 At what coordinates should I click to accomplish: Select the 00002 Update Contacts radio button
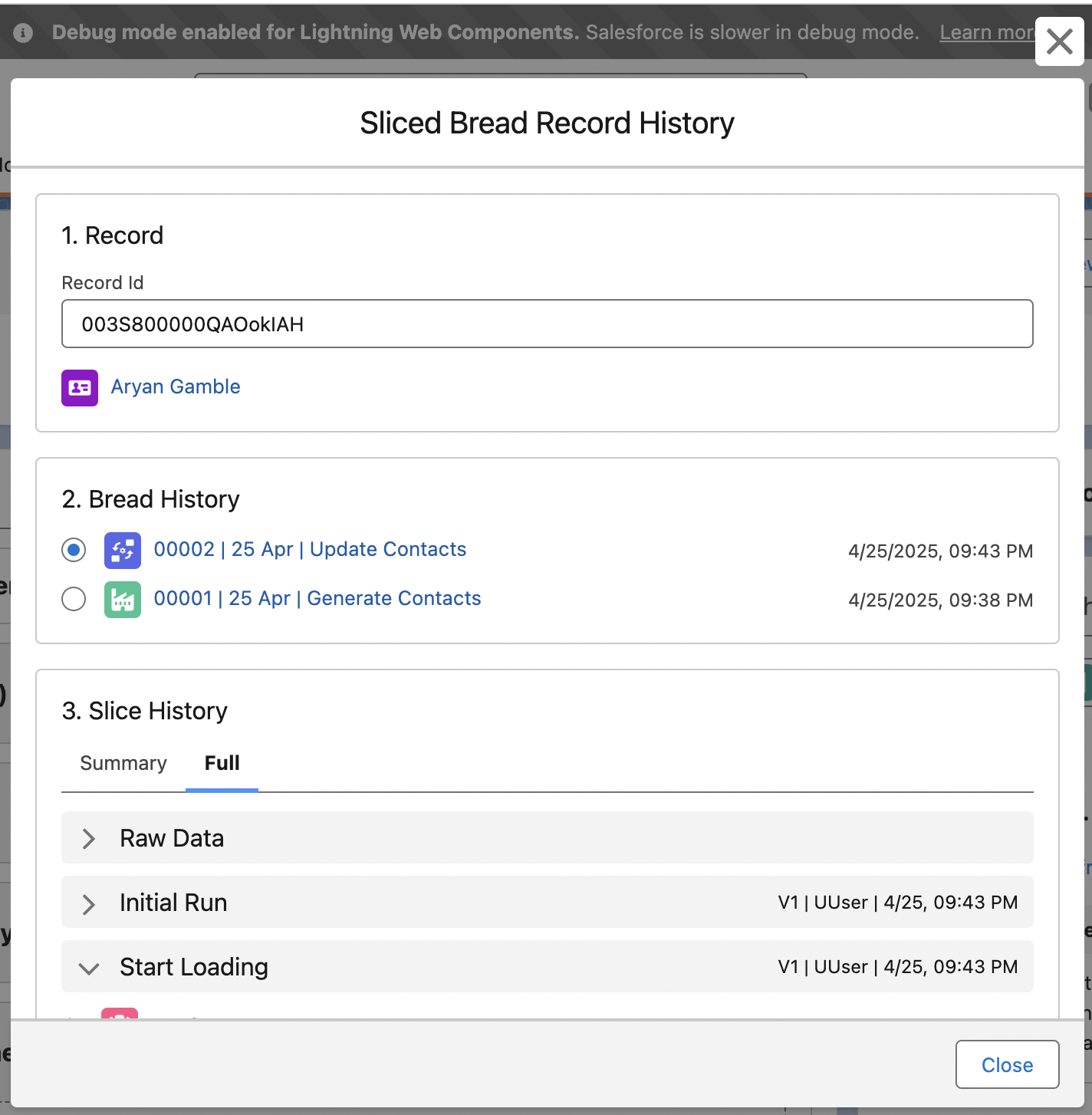[x=74, y=550]
